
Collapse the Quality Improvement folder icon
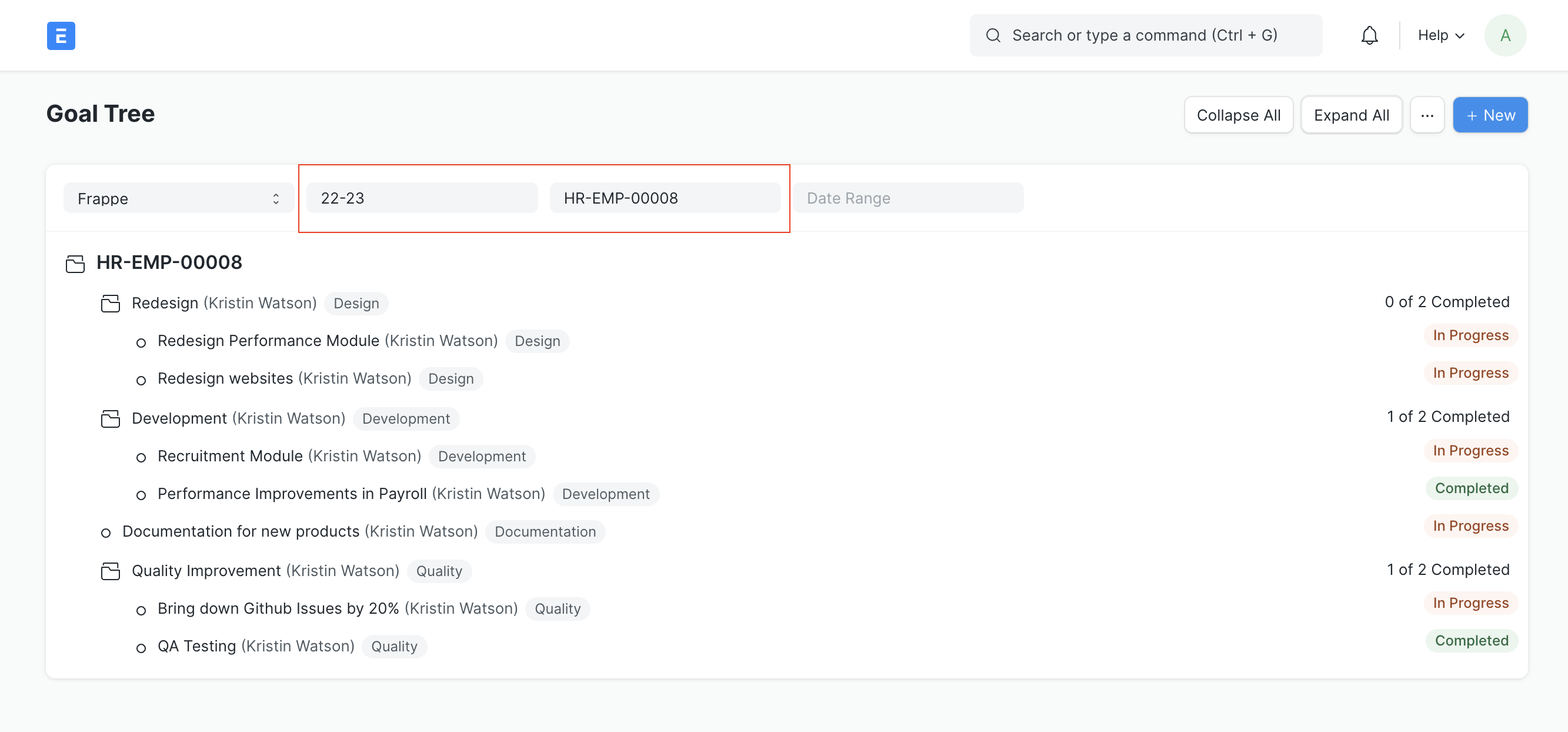click(110, 571)
